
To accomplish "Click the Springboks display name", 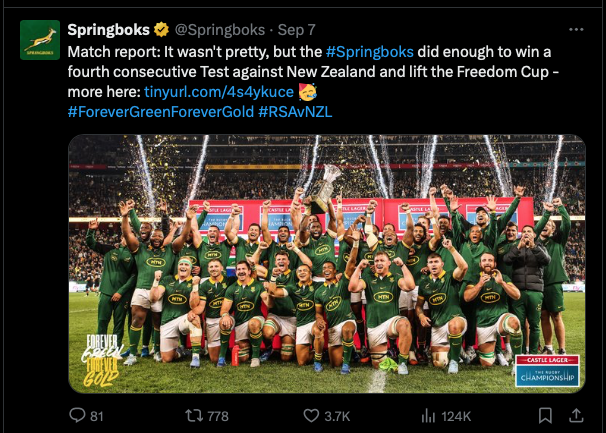I will 109,29.
